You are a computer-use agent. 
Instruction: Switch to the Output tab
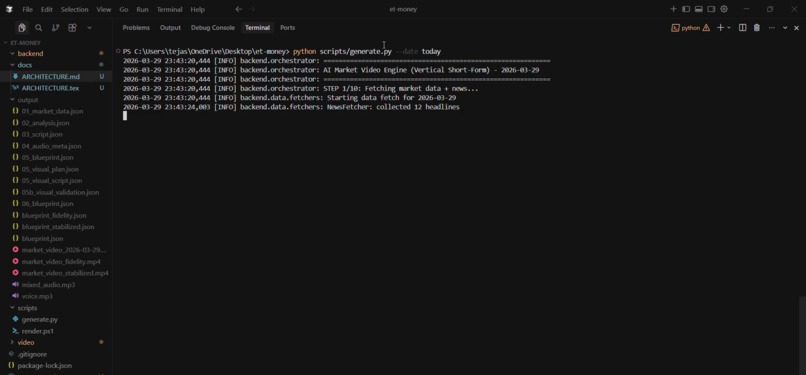(x=170, y=28)
